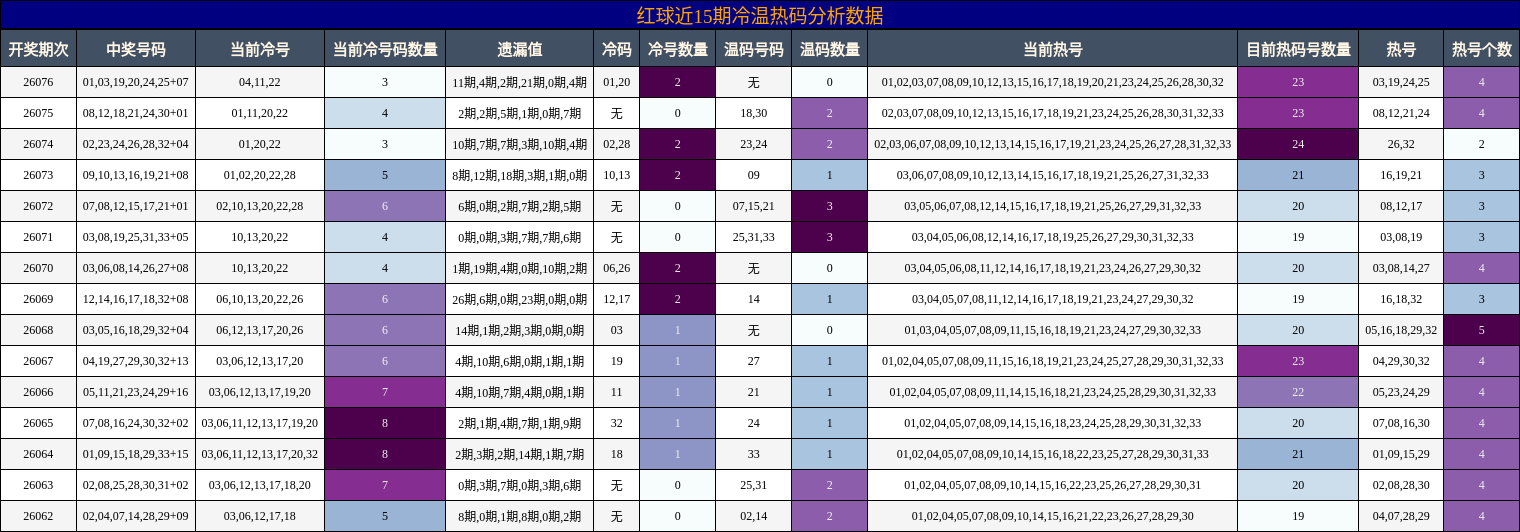The image size is (1520, 532).
Task: Select cold code cell 01,20
Action: coord(617,82)
